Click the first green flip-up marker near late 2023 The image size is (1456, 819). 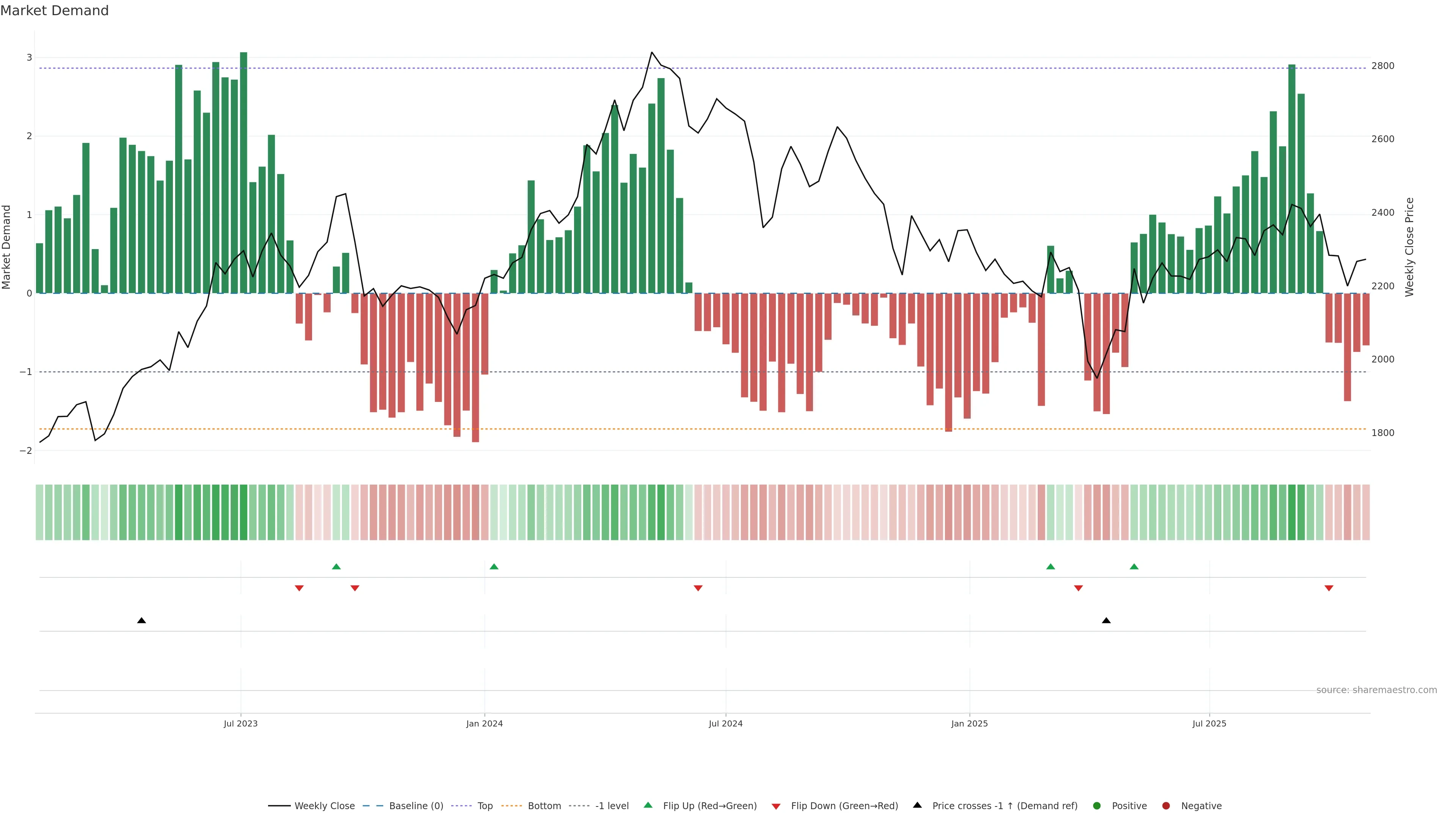click(x=336, y=566)
